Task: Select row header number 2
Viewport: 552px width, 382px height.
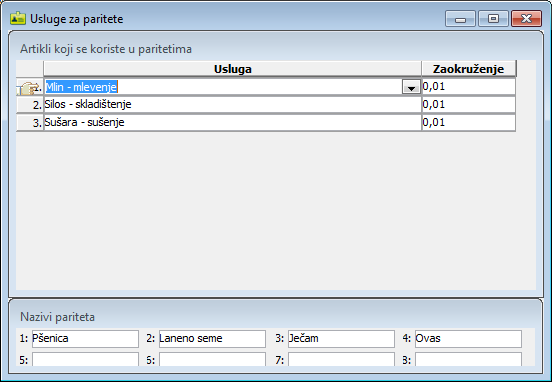Action: click(30, 105)
